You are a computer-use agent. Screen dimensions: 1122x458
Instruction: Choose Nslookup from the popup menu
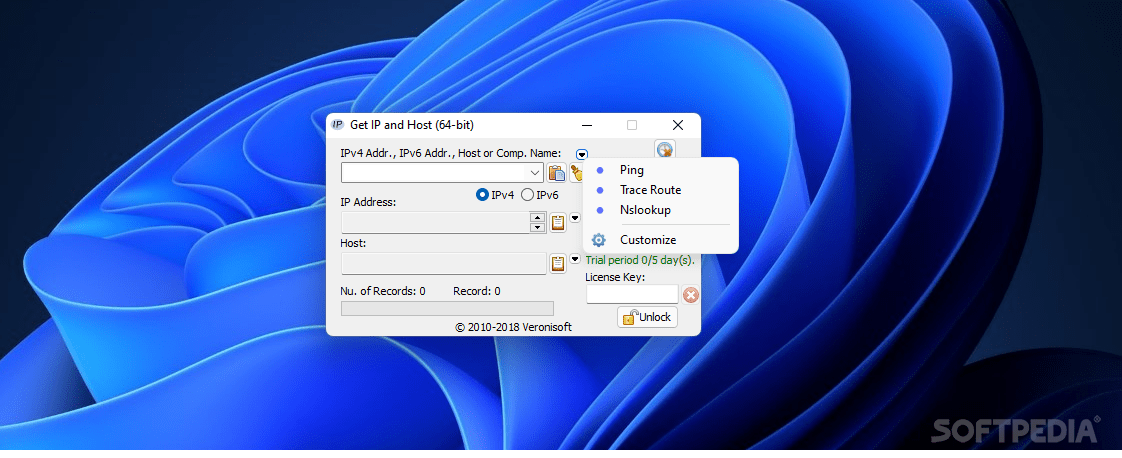[660, 210]
